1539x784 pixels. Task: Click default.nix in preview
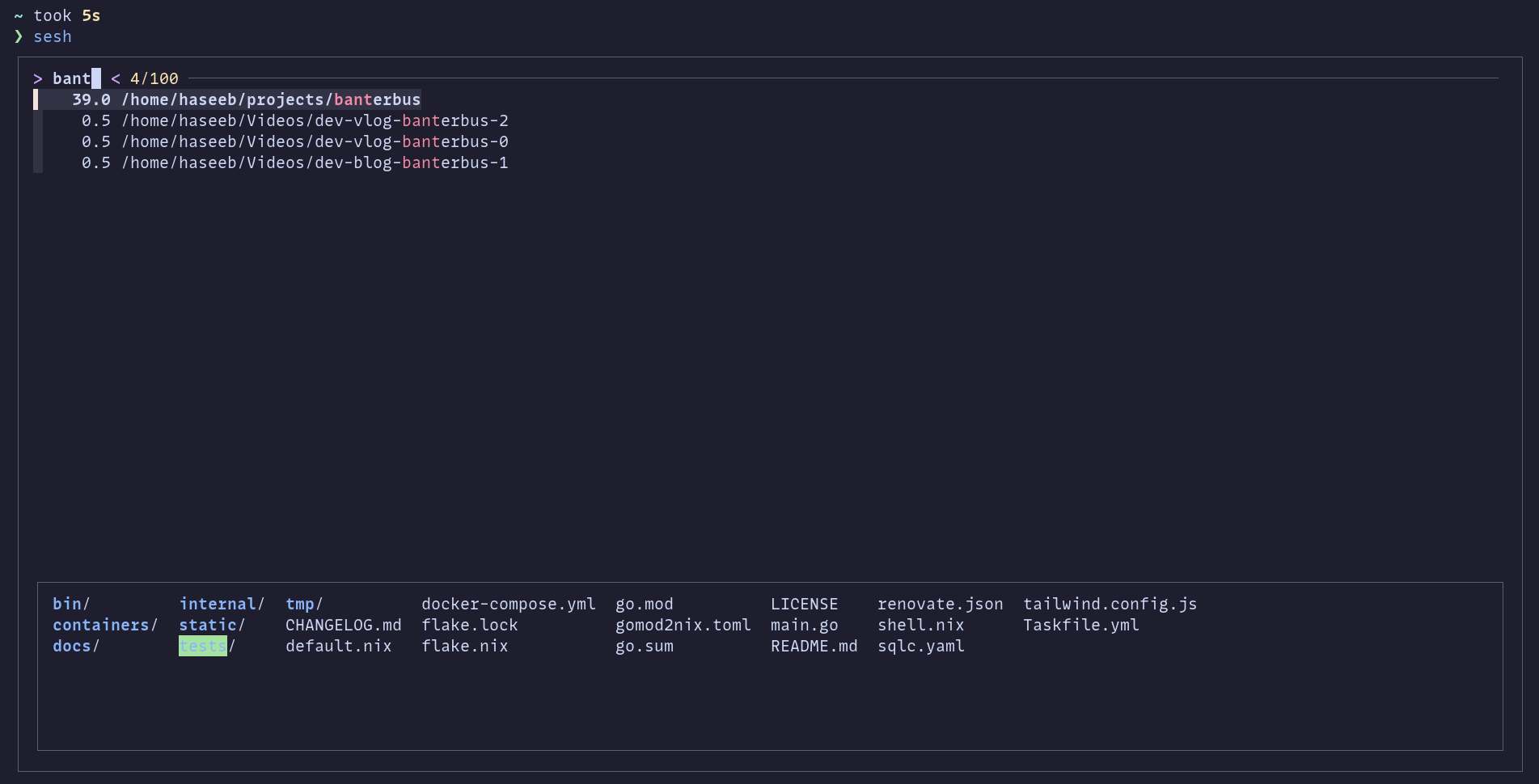(x=339, y=646)
